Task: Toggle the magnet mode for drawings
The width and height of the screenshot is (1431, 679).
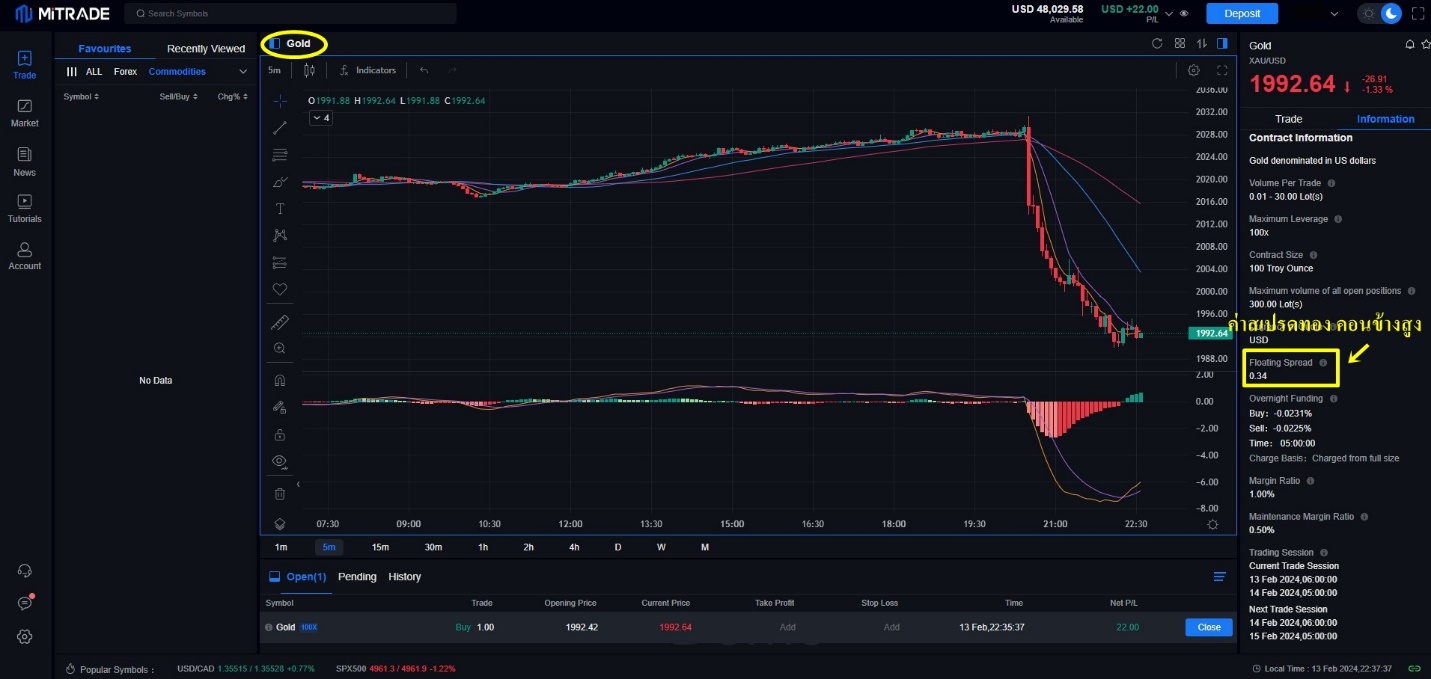Action: coord(280,380)
